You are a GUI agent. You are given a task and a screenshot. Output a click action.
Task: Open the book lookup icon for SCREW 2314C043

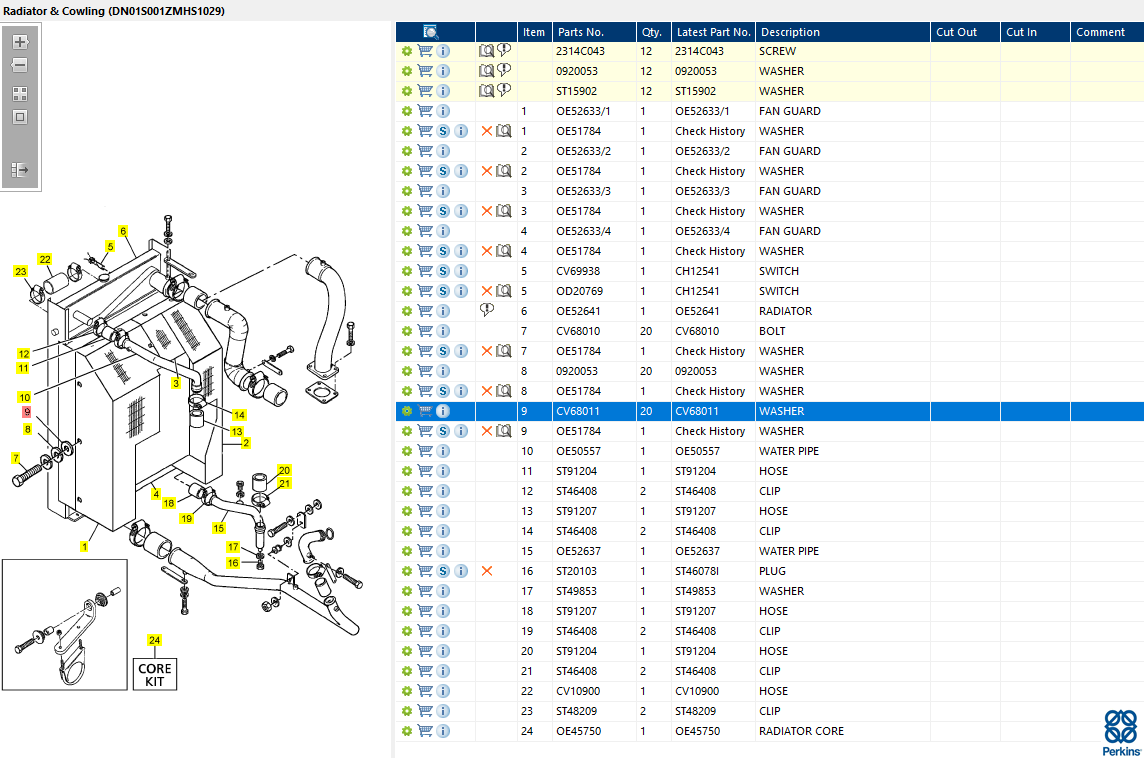coord(486,51)
